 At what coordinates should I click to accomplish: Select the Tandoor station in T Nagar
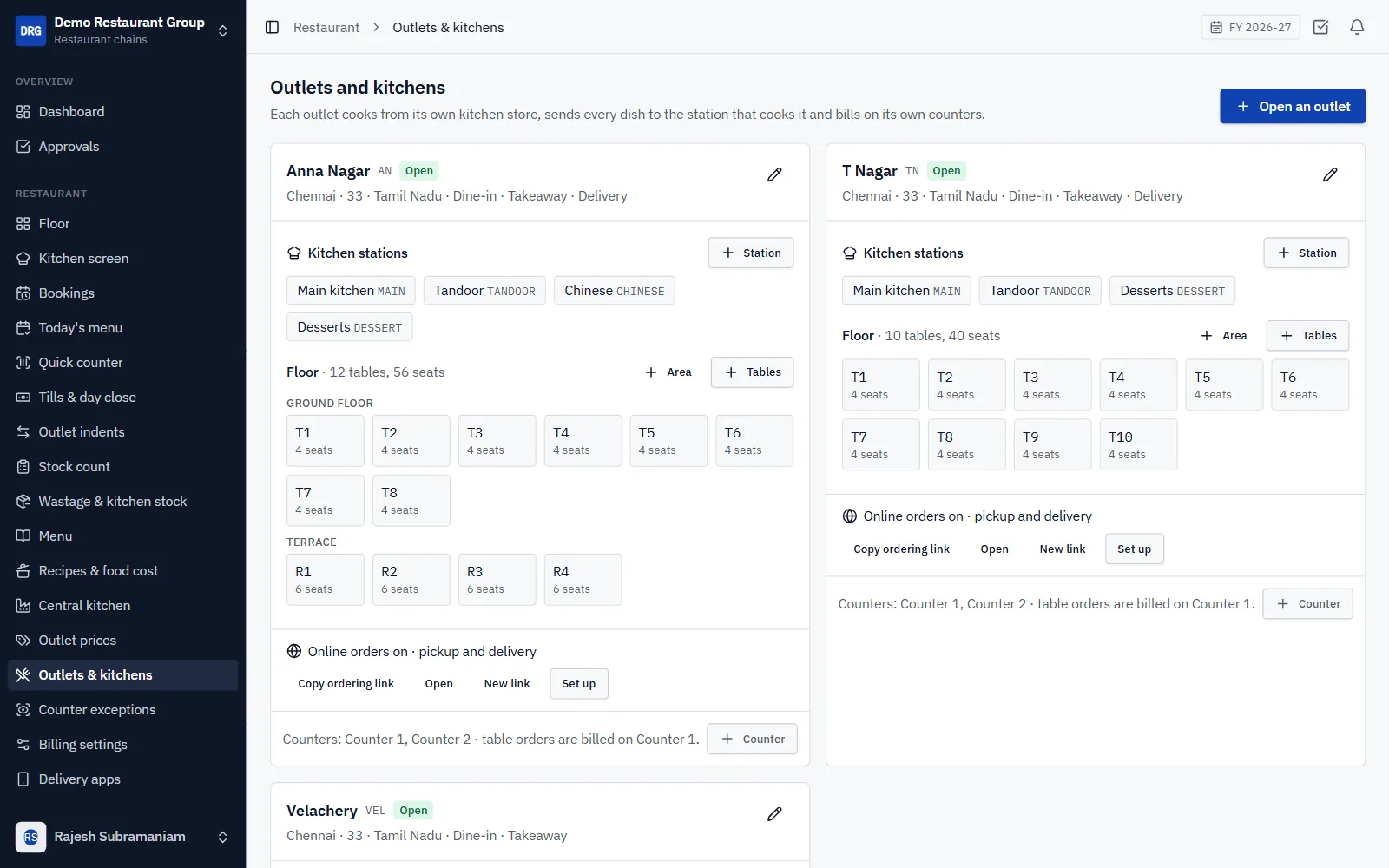[1040, 291]
